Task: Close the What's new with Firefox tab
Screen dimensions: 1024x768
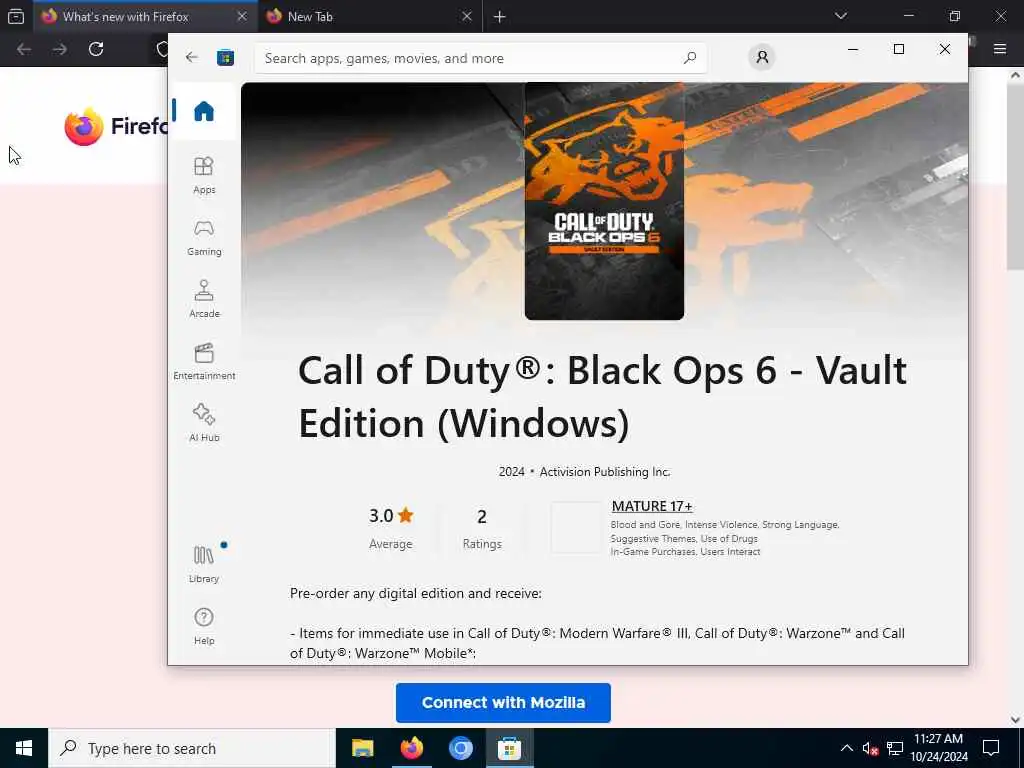Action: (242, 16)
